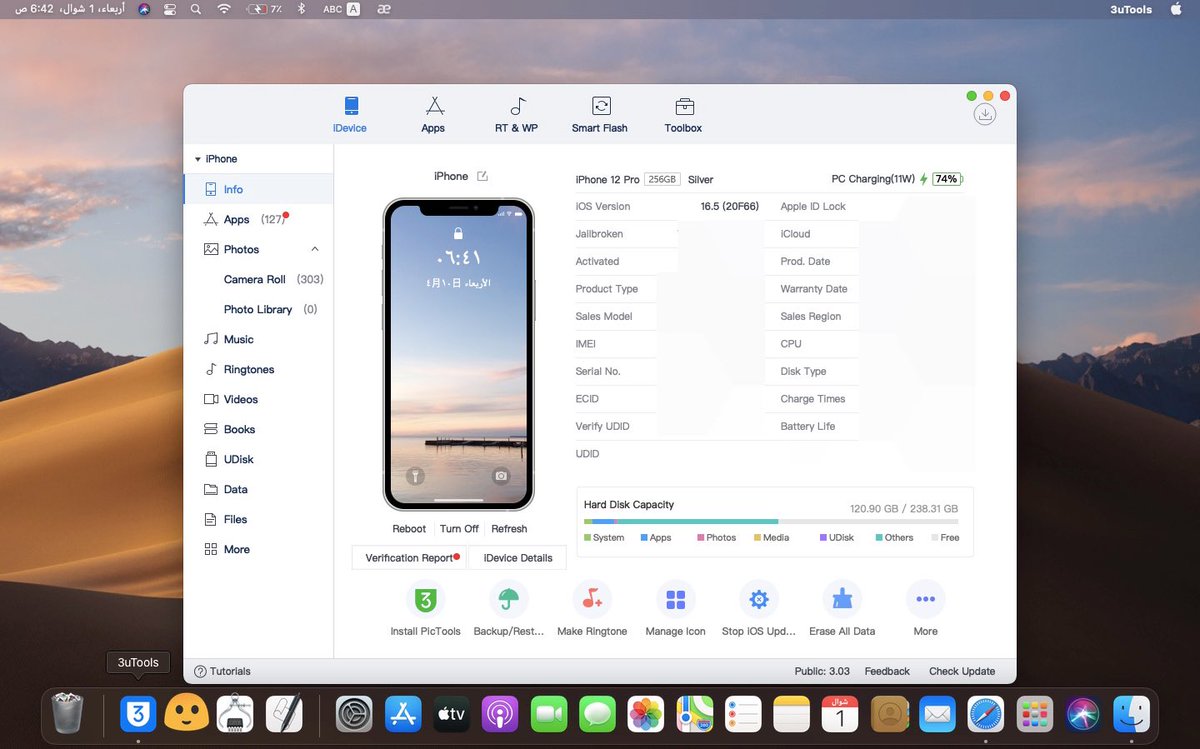Open the Stop iOS Update tool
1200x749 pixels.
(x=759, y=600)
